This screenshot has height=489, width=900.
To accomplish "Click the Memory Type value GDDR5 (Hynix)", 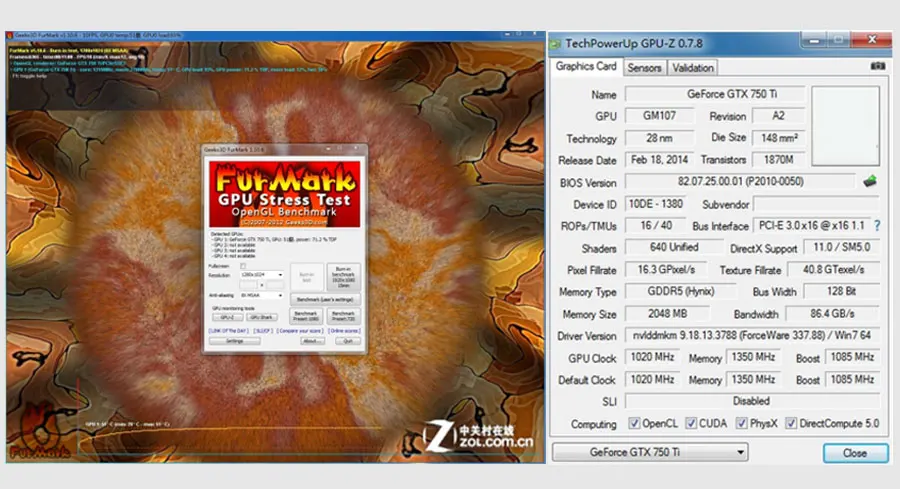I will click(681, 292).
